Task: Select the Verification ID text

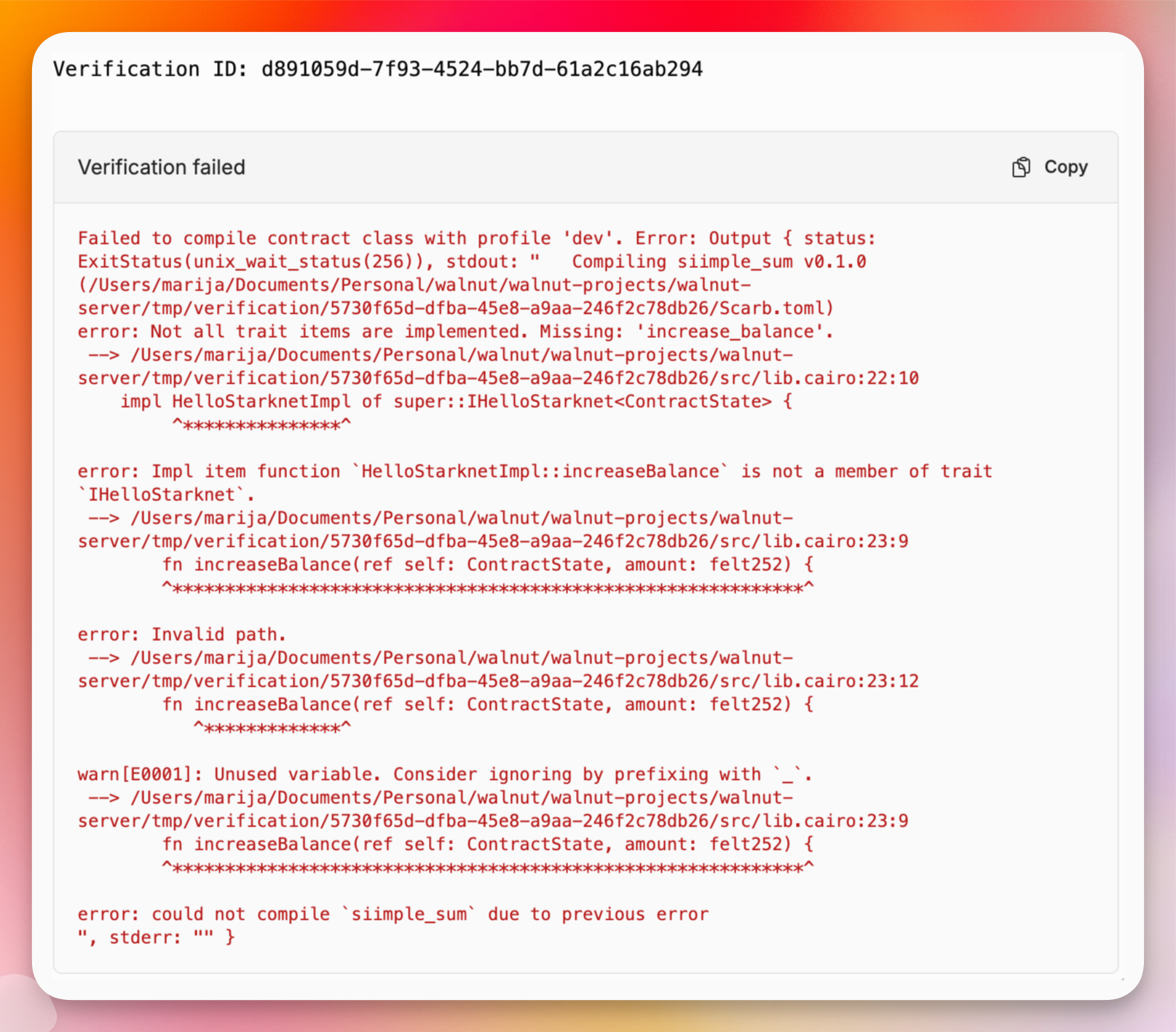Action: [378, 69]
